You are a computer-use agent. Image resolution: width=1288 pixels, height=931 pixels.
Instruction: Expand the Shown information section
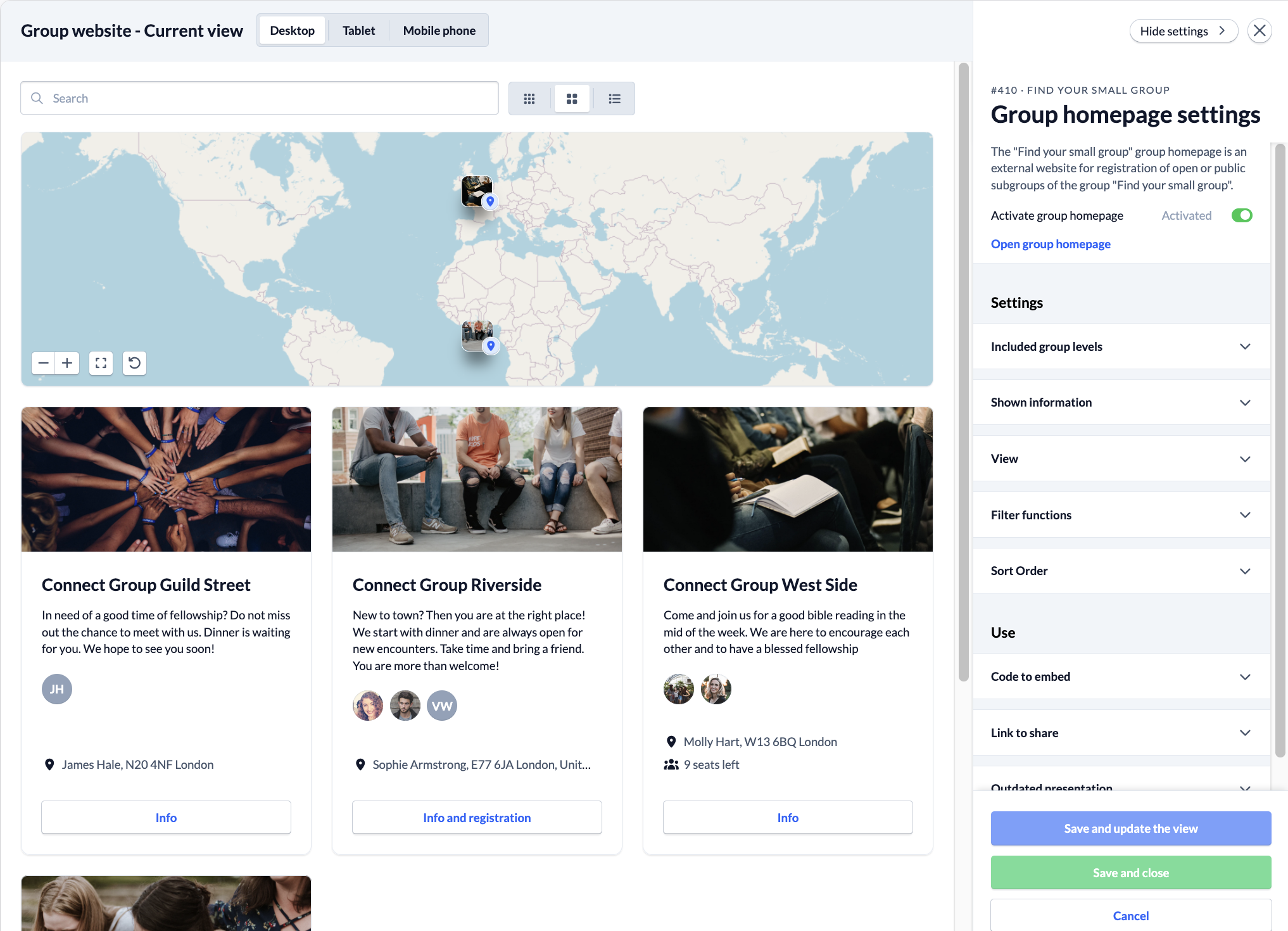(1121, 402)
